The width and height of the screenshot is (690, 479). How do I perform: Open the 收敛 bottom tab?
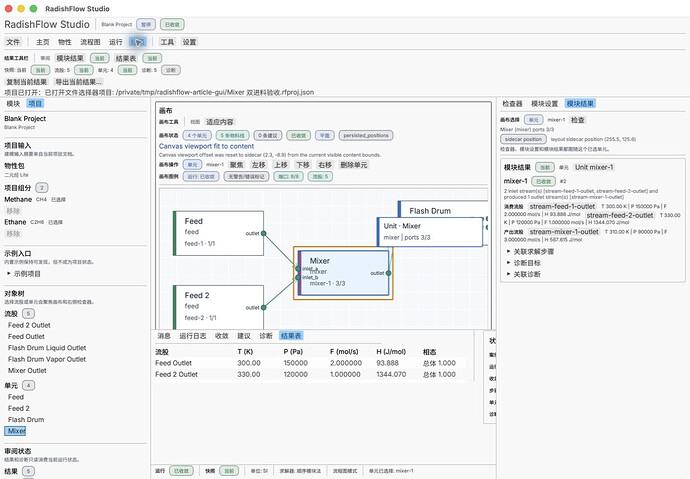click(222, 336)
